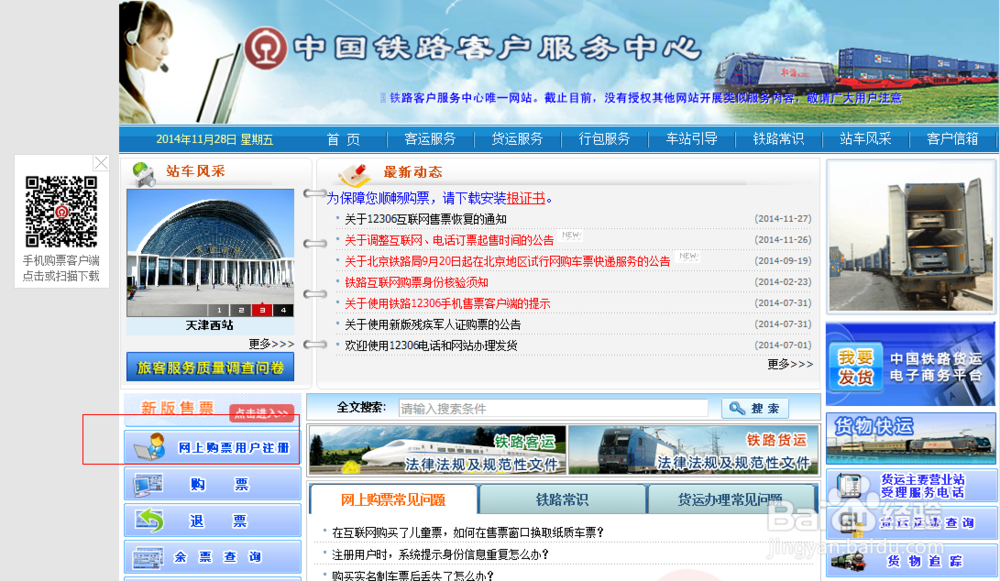
Task: Open 车站引导 menu item
Action: pyautogui.click(x=691, y=139)
